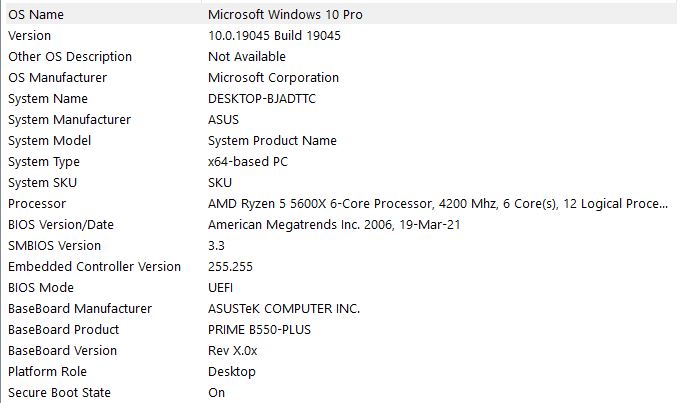Select the Processor row

[36, 203]
